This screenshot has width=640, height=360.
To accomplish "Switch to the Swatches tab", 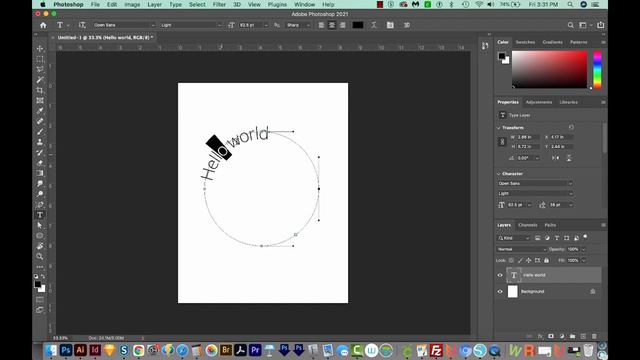I will [x=525, y=42].
